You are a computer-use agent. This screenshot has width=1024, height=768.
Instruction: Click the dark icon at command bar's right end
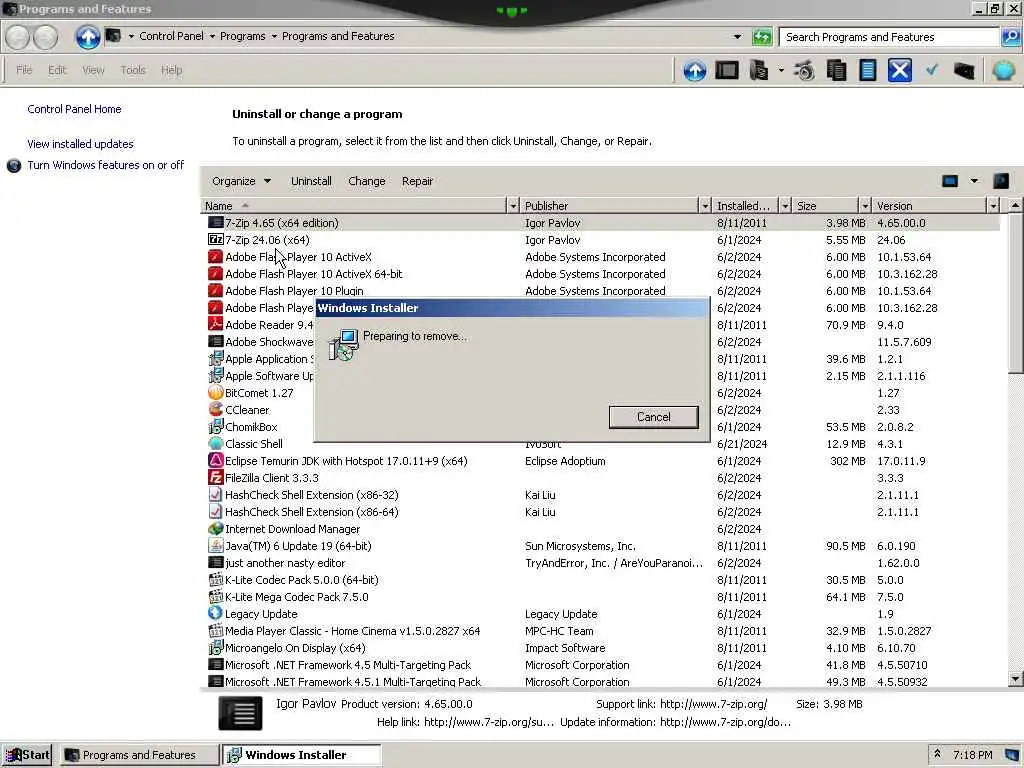pyautogui.click(x=1000, y=181)
